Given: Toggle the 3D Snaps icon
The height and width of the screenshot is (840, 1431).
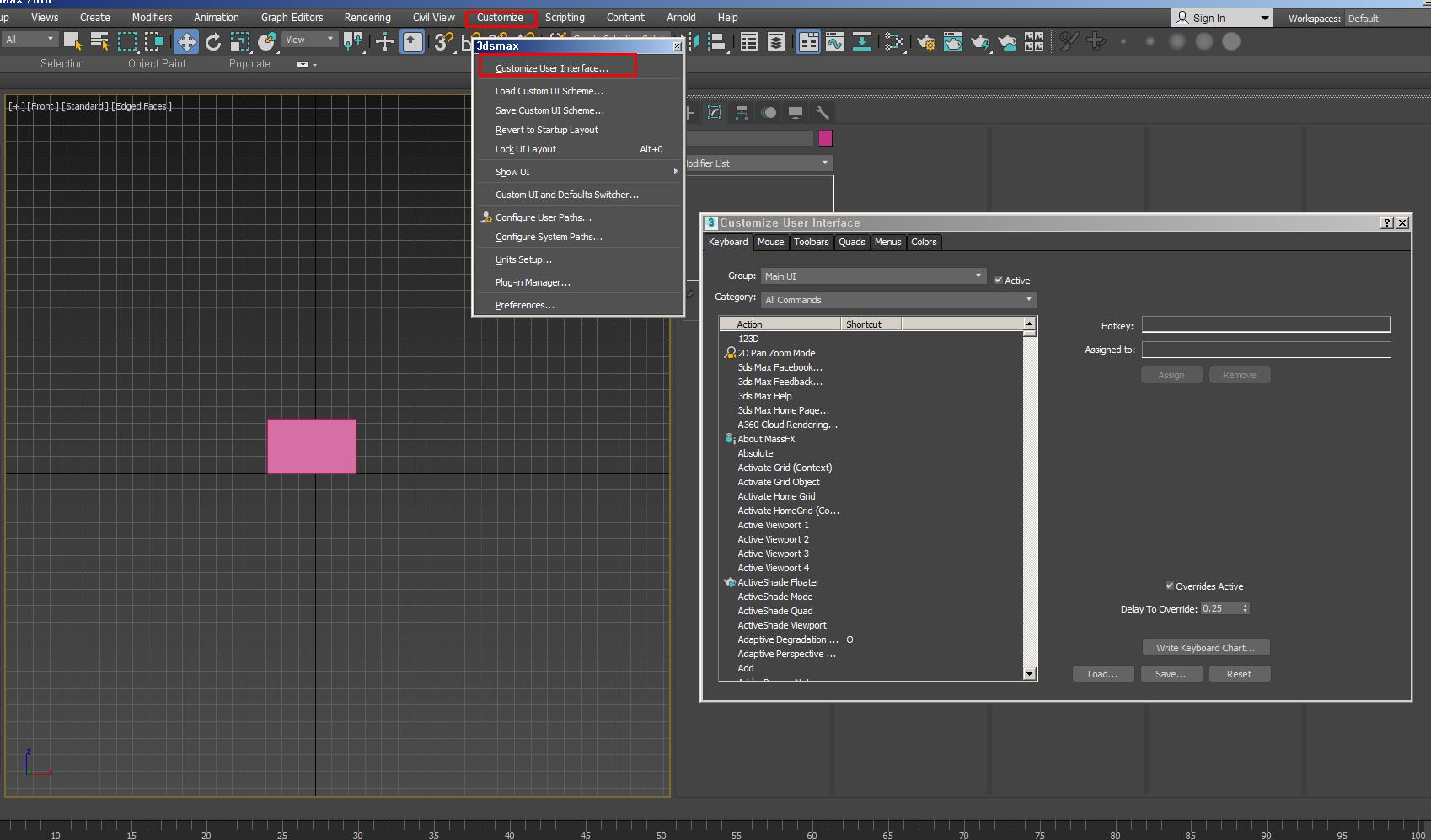Looking at the screenshot, I should tap(444, 41).
